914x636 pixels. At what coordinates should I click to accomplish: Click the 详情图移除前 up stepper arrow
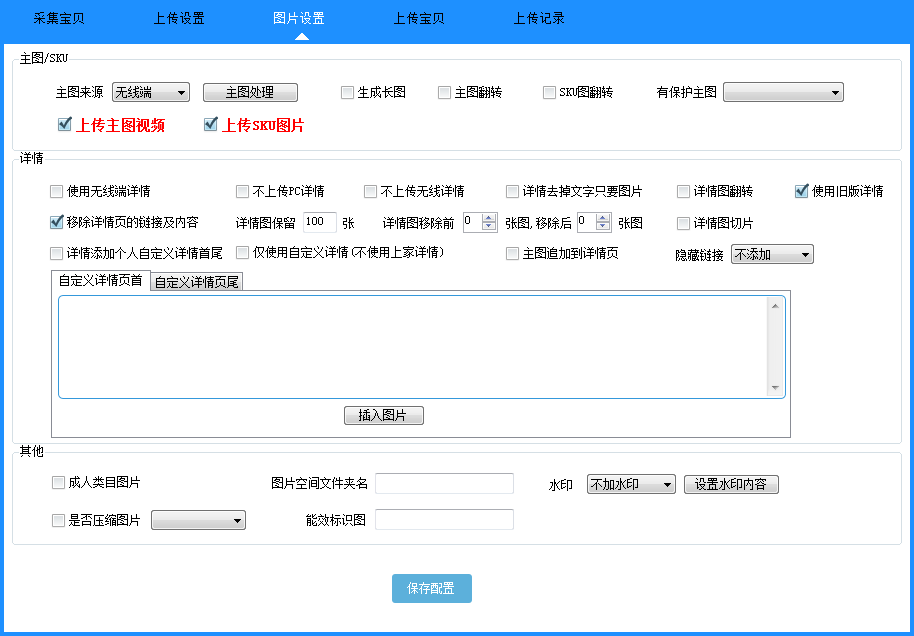489,217
